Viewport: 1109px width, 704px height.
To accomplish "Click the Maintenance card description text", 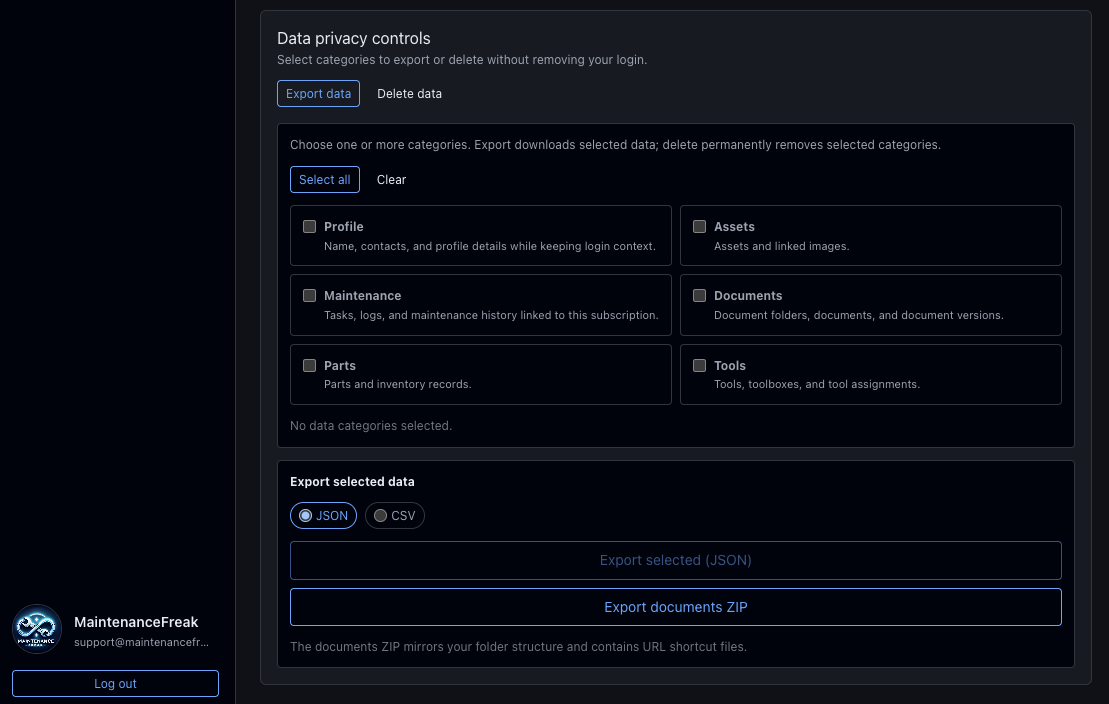I will (x=491, y=315).
